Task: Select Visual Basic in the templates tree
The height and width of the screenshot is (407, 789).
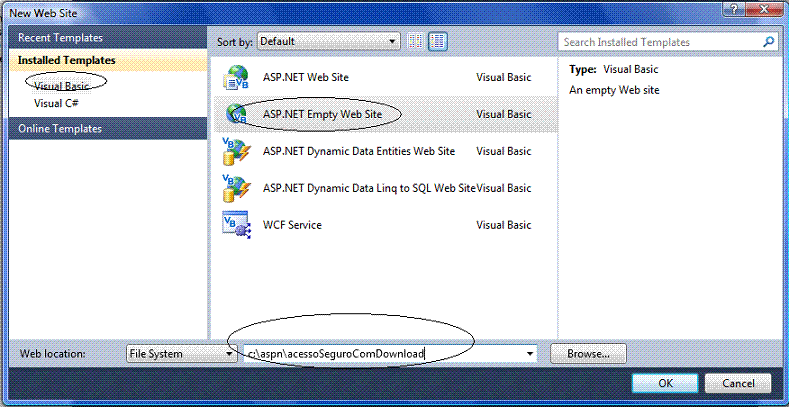Action: coord(61,86)
